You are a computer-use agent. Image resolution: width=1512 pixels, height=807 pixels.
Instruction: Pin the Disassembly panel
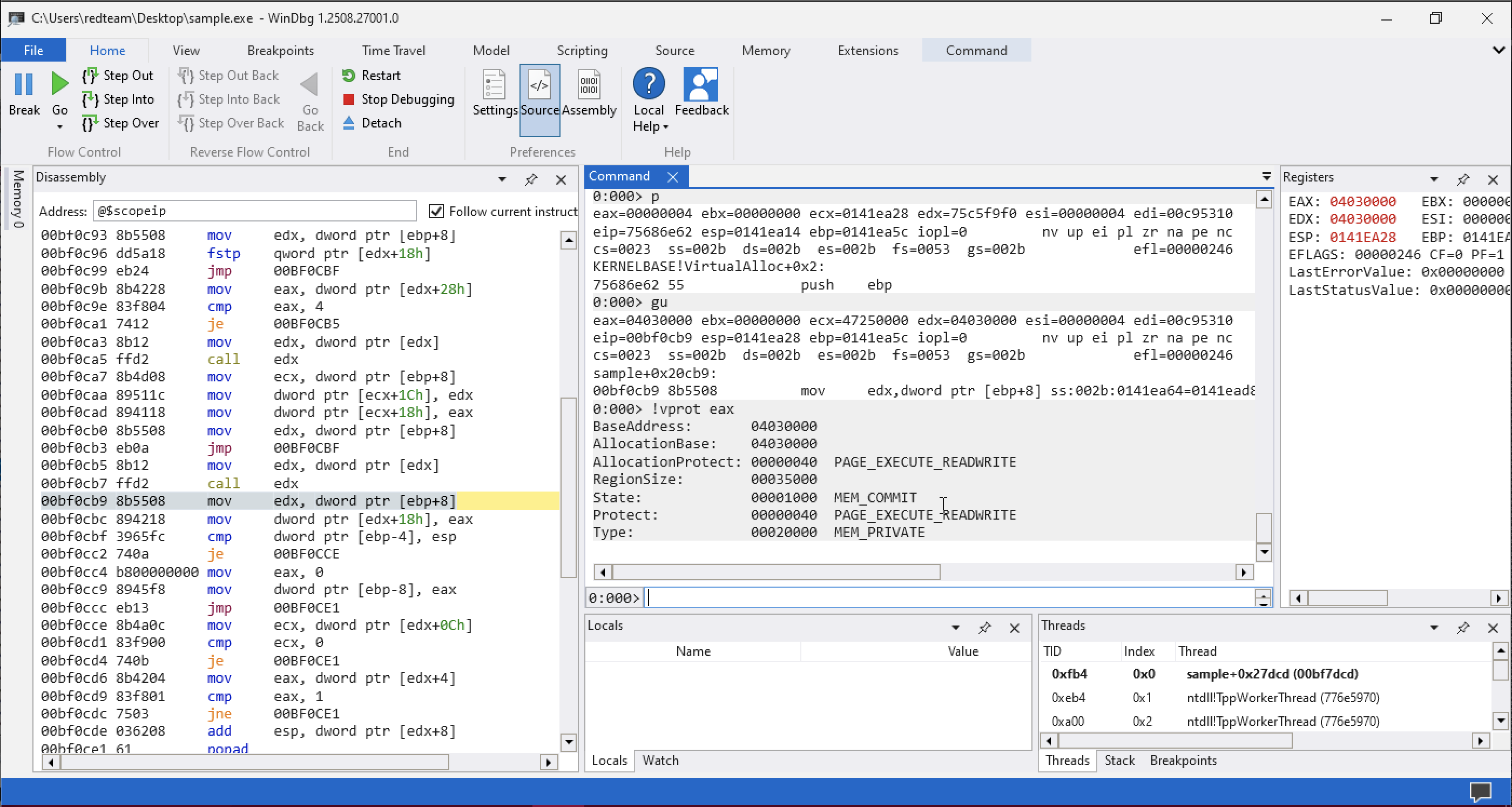(x=531, y=179)
